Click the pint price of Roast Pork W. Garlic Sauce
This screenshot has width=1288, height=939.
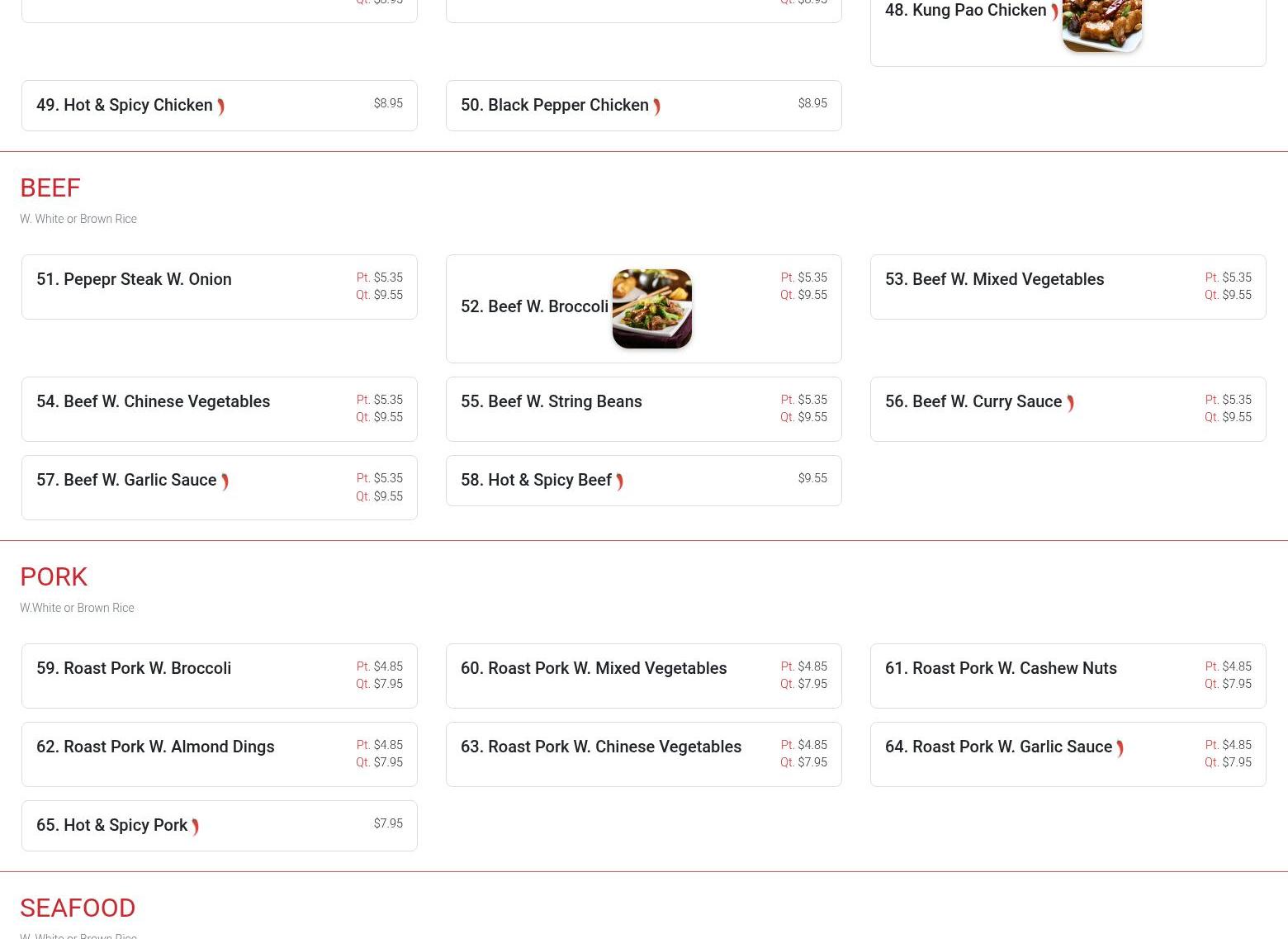[1229, 745]
